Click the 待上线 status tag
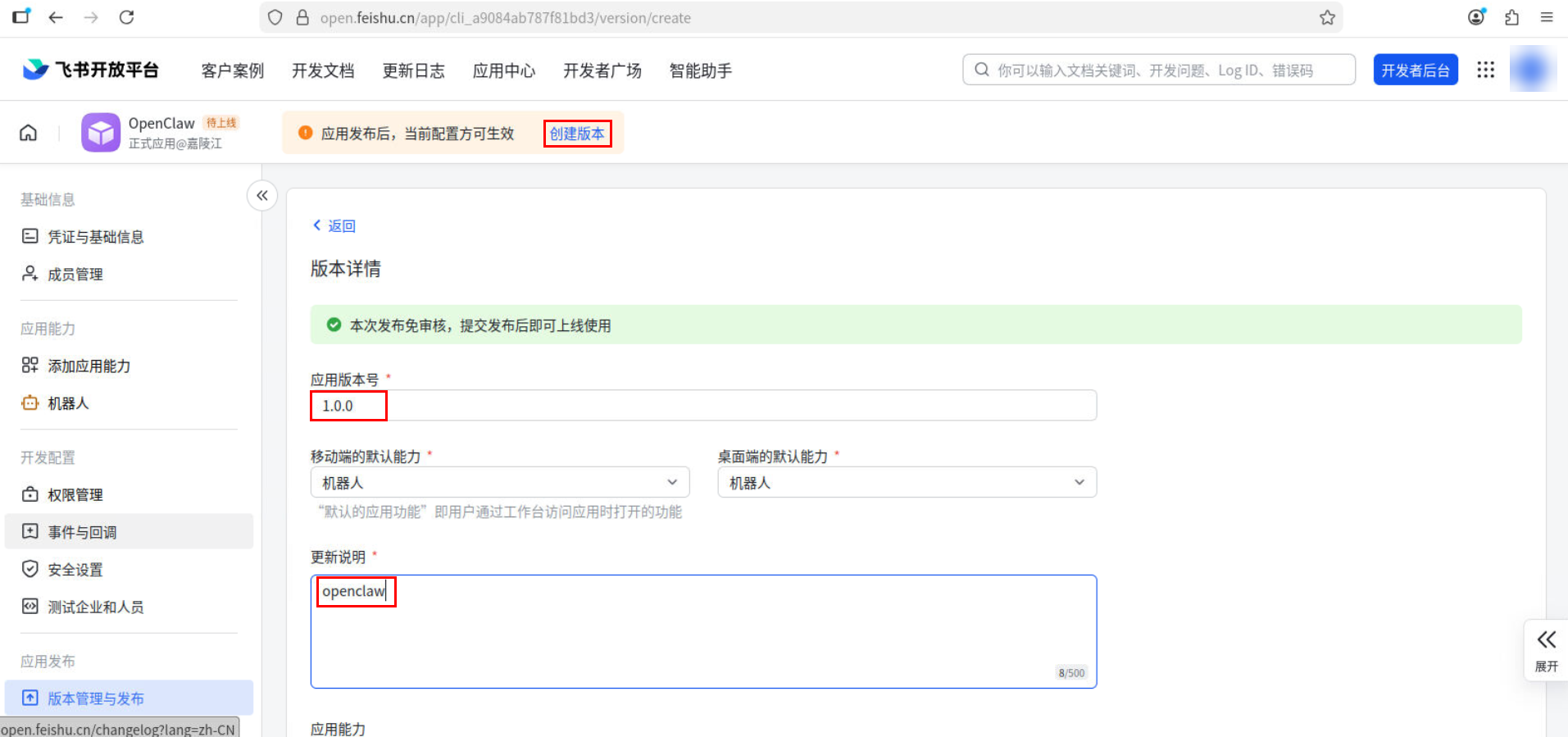Image resolution: width=1568 pixels, height=737 pixels. 221,123
